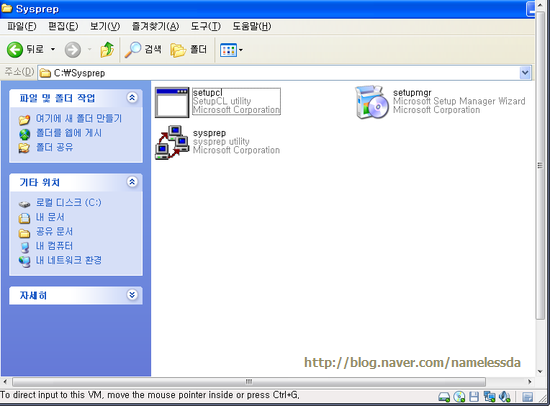Open the address bar dropdown arrow
Screen dimensions: 550x406
point(525,73)
